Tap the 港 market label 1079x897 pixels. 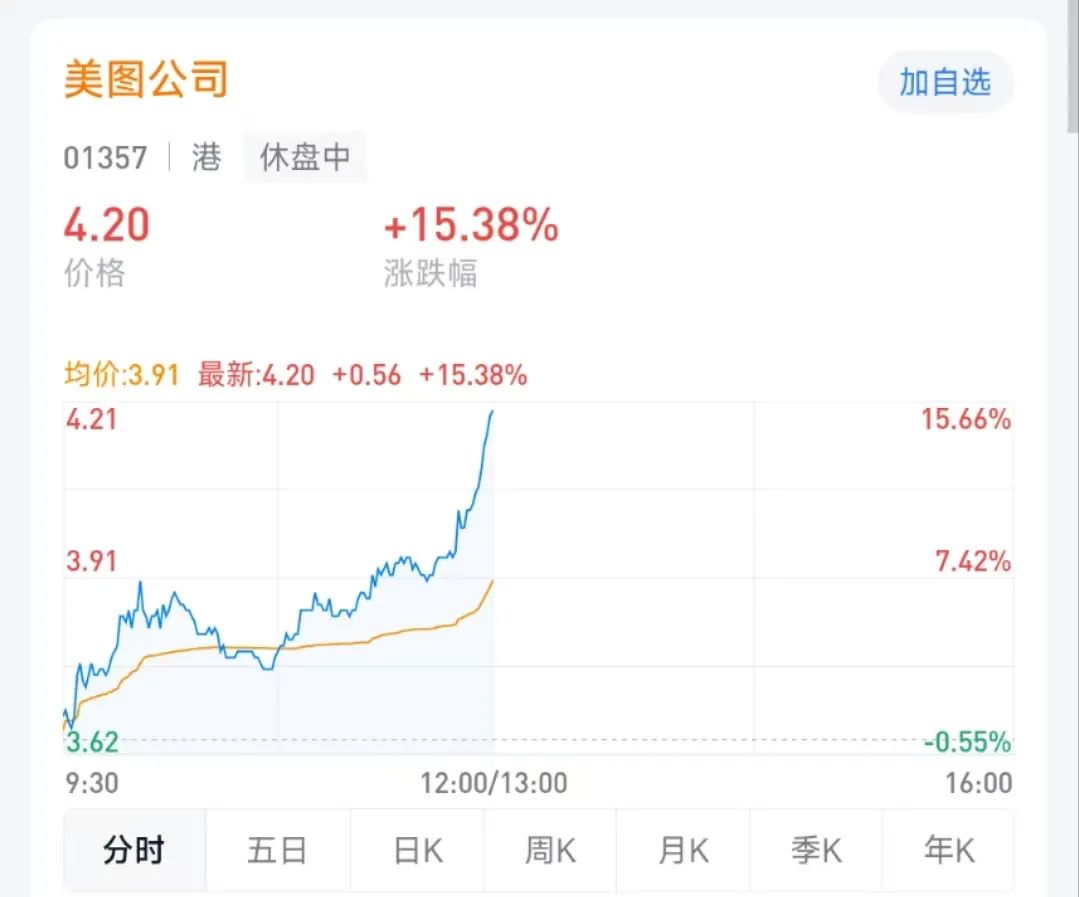click(206, 157)
